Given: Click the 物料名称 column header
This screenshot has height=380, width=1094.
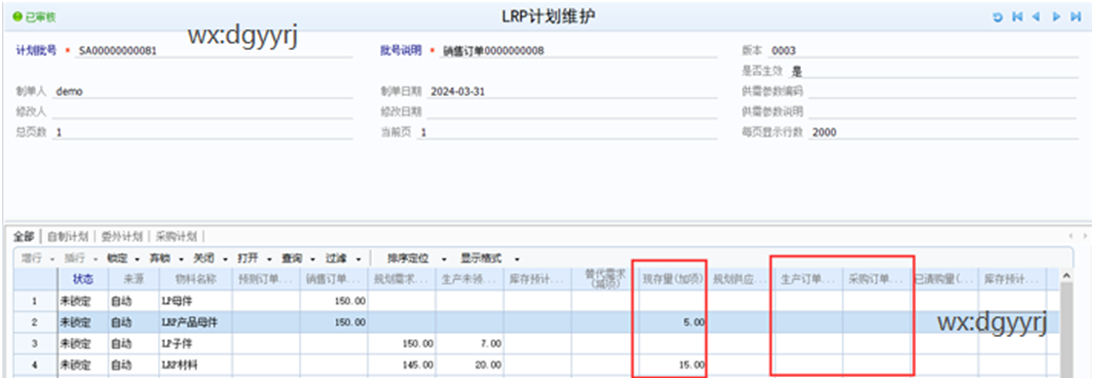Looking at the screenshot, I should (195, 279).
